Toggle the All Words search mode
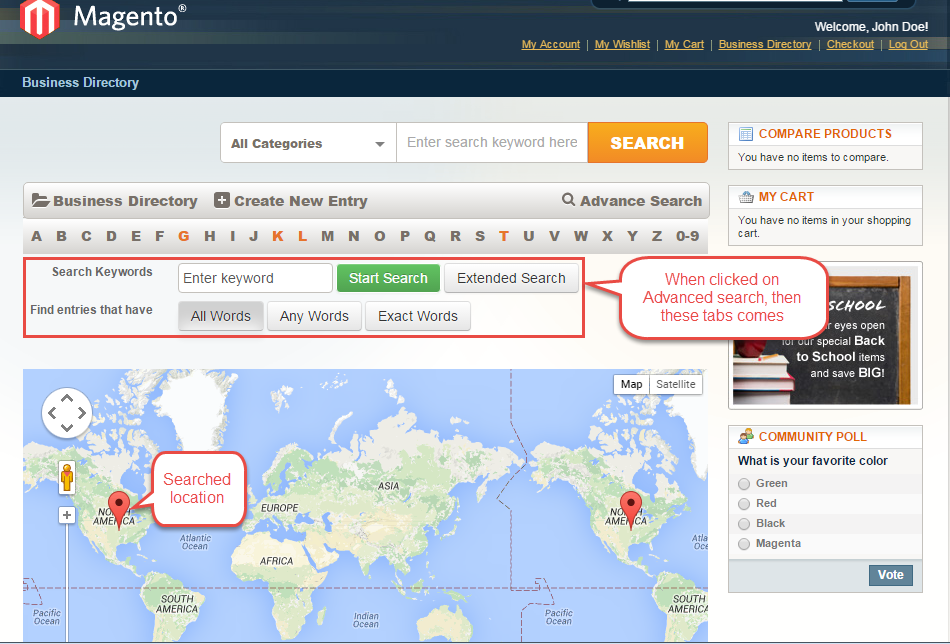The image size is (950, 644). (x=221, y=316)
